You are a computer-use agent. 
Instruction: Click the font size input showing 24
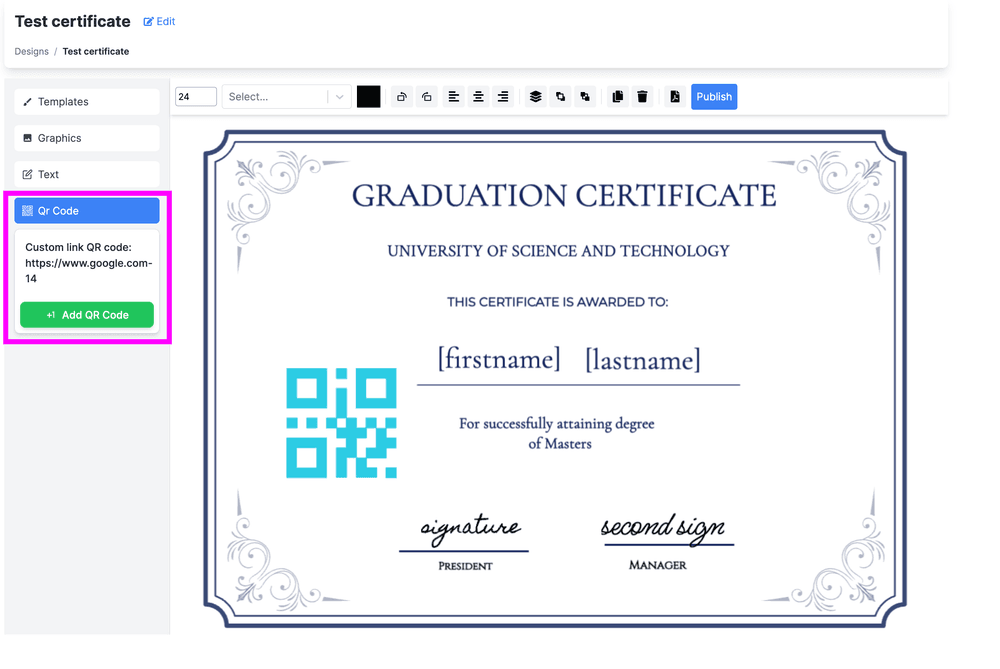point(195,96)
